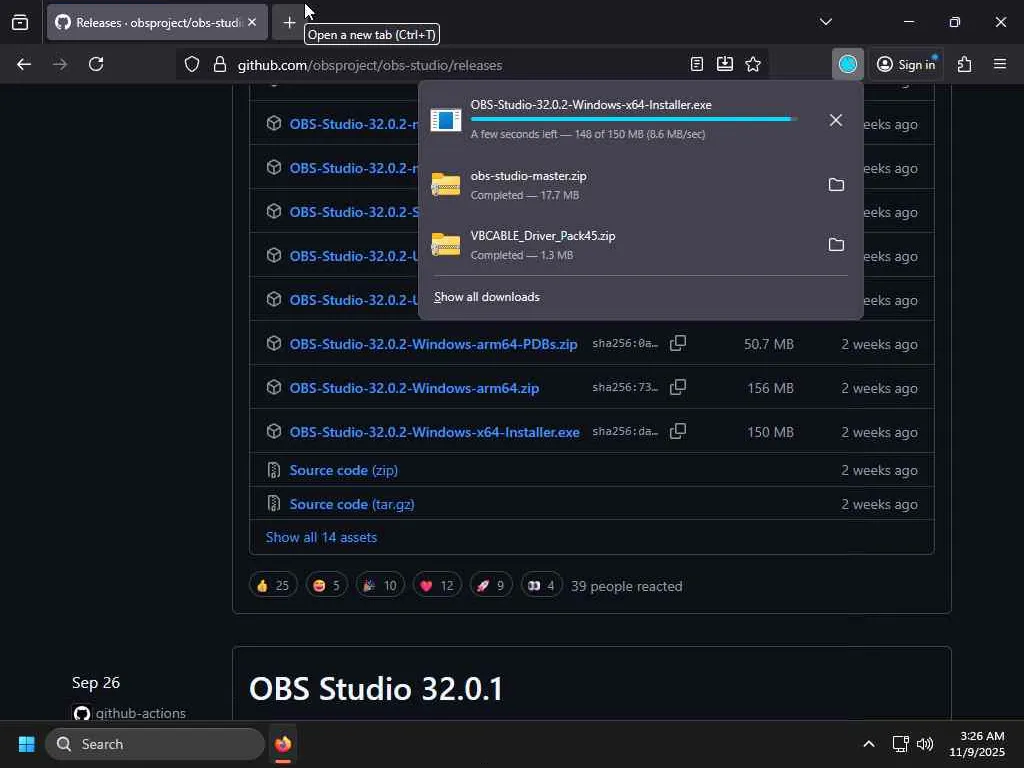Screen dimensions: 1024x768
Task: Bookmark this page with star icon
Action: [x=753, y=64]
